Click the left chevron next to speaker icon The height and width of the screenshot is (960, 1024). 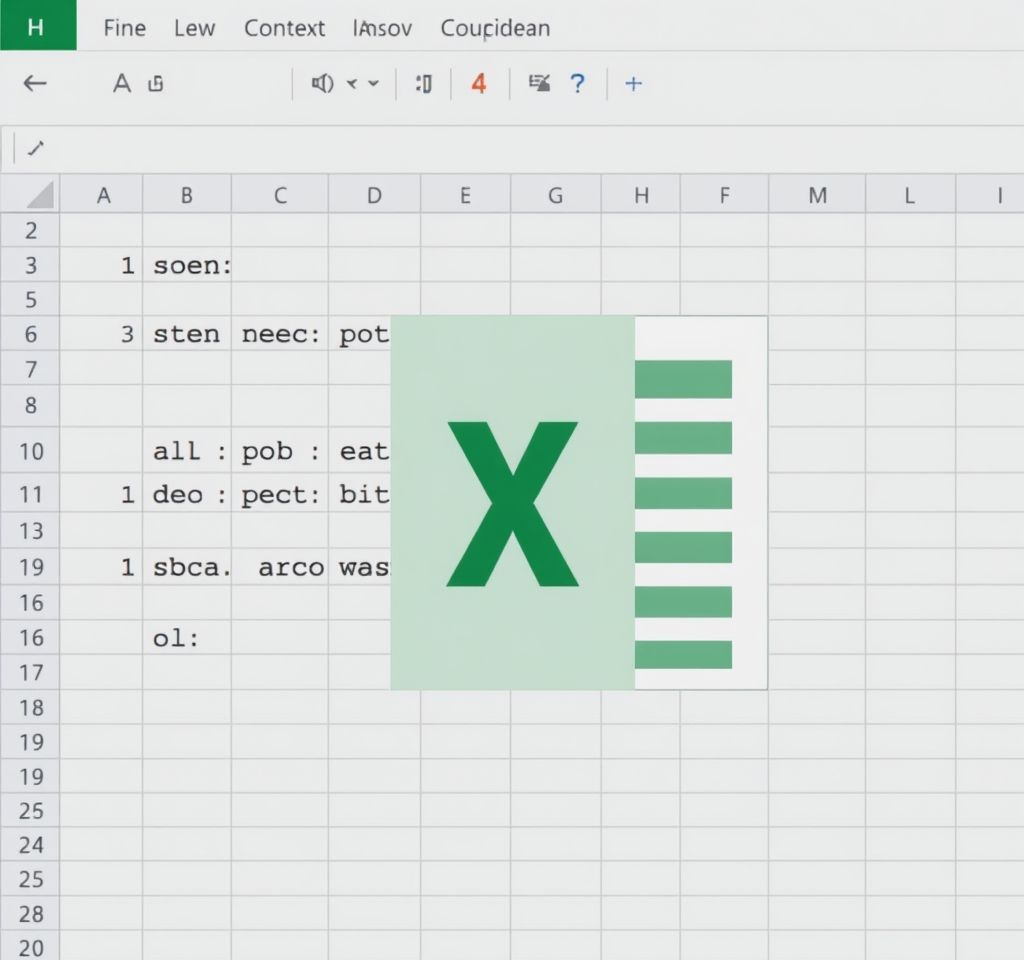[352, 84]
